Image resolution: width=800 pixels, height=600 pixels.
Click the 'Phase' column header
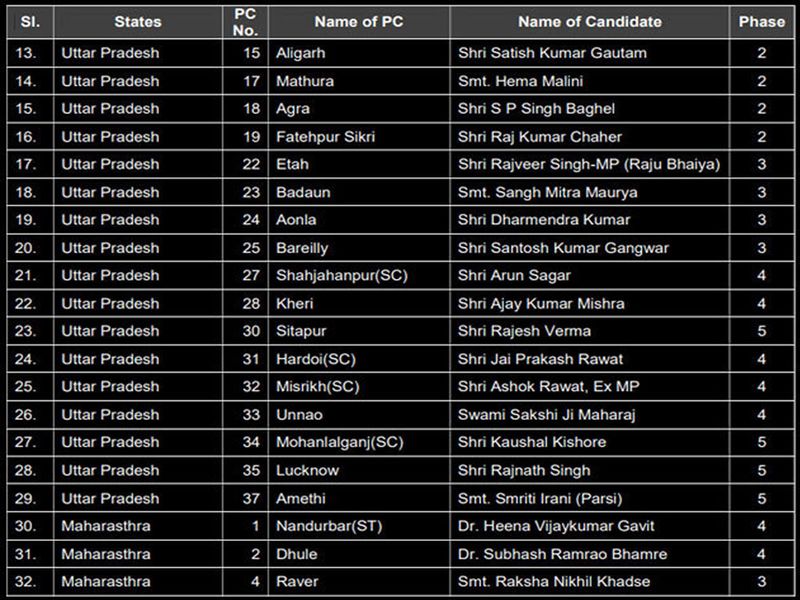(762, 21)
